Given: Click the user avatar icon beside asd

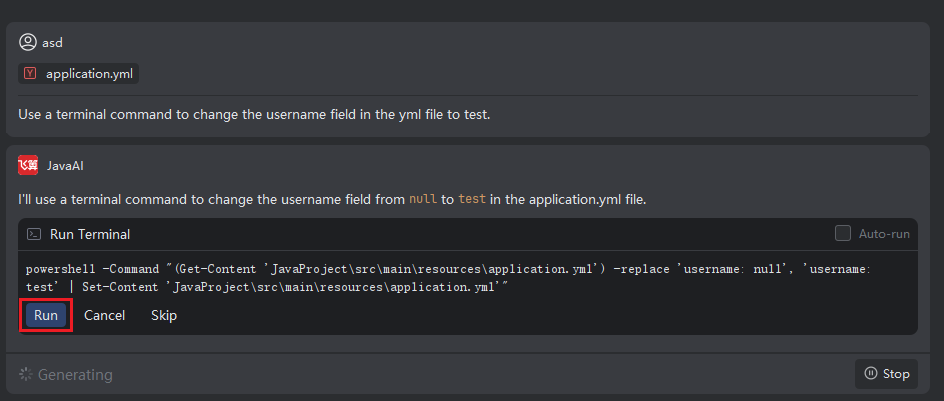Looking at the screenshot, I should pyautogui.click(x=28, y=43).
